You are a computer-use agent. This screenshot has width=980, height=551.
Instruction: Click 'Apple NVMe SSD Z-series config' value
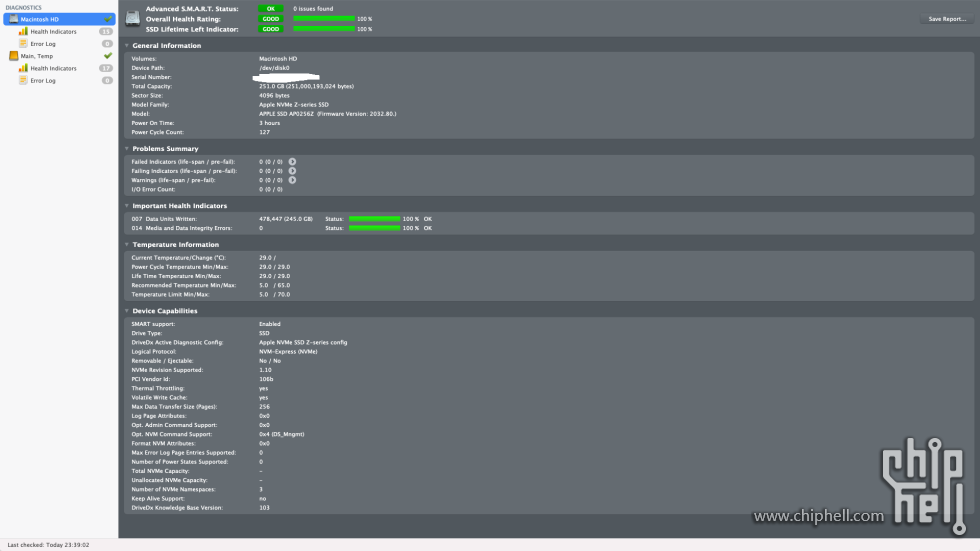(303, 342)
